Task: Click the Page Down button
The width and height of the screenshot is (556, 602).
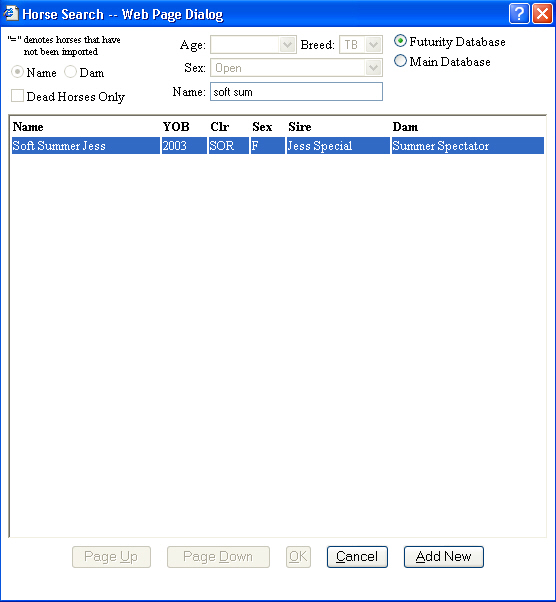Action: point(218,557)
